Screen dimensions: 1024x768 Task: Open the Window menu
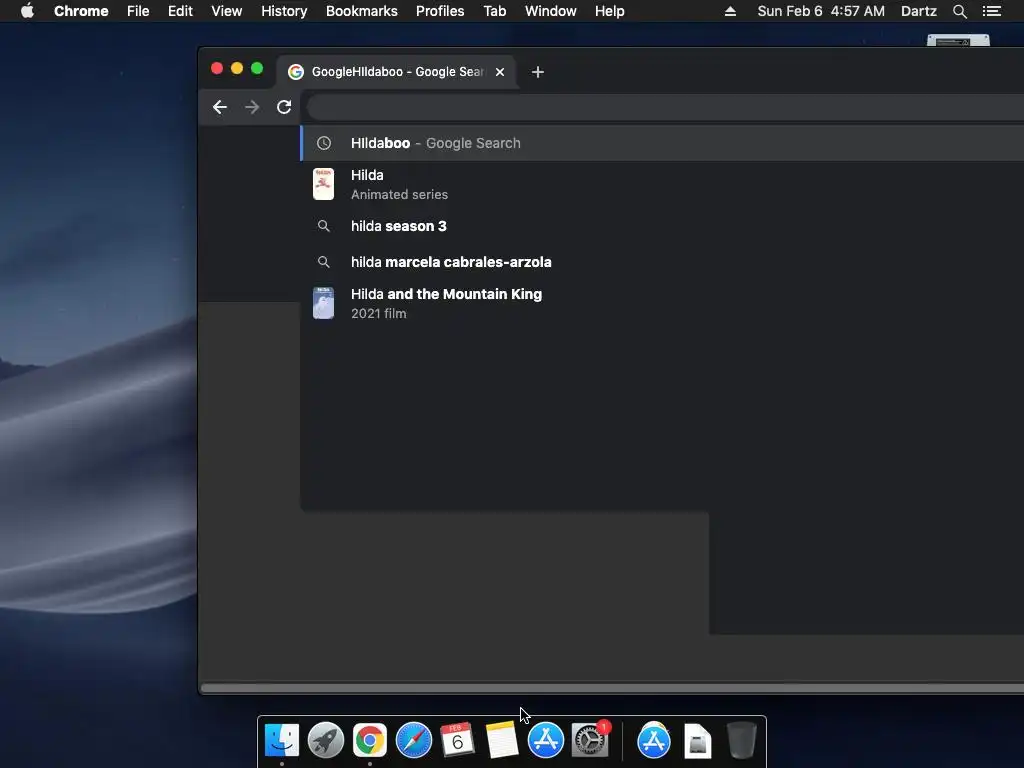(x=551, y=11)
